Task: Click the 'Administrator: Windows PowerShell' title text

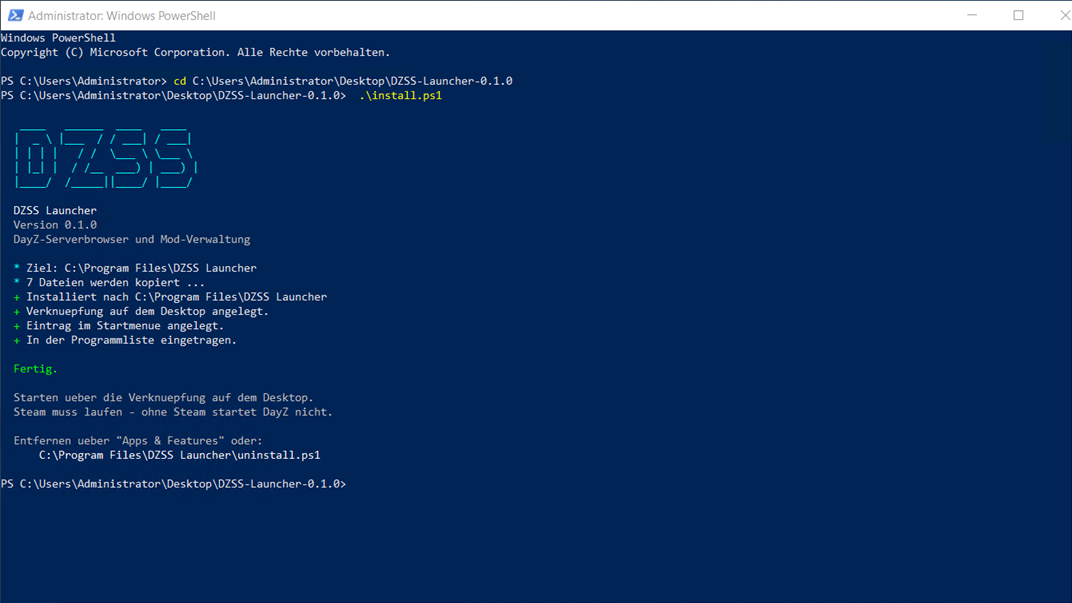Action: tap(122, 16)
